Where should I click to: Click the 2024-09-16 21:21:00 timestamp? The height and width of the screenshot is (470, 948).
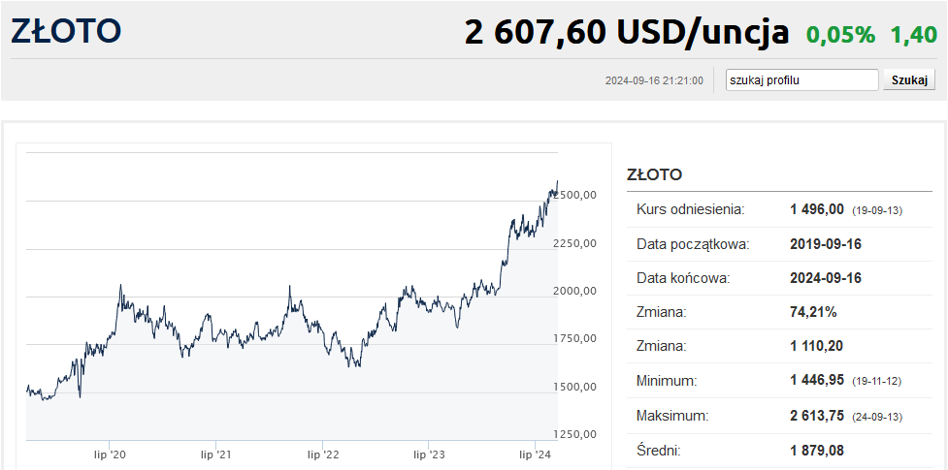point(654,81)
